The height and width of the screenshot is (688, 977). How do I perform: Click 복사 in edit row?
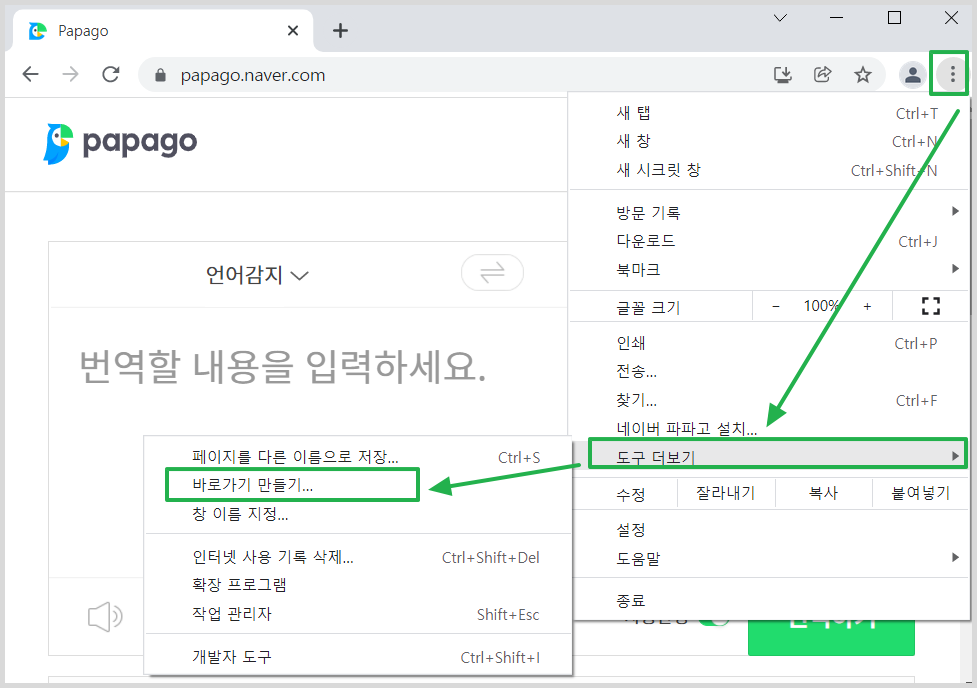pos(823,493)
